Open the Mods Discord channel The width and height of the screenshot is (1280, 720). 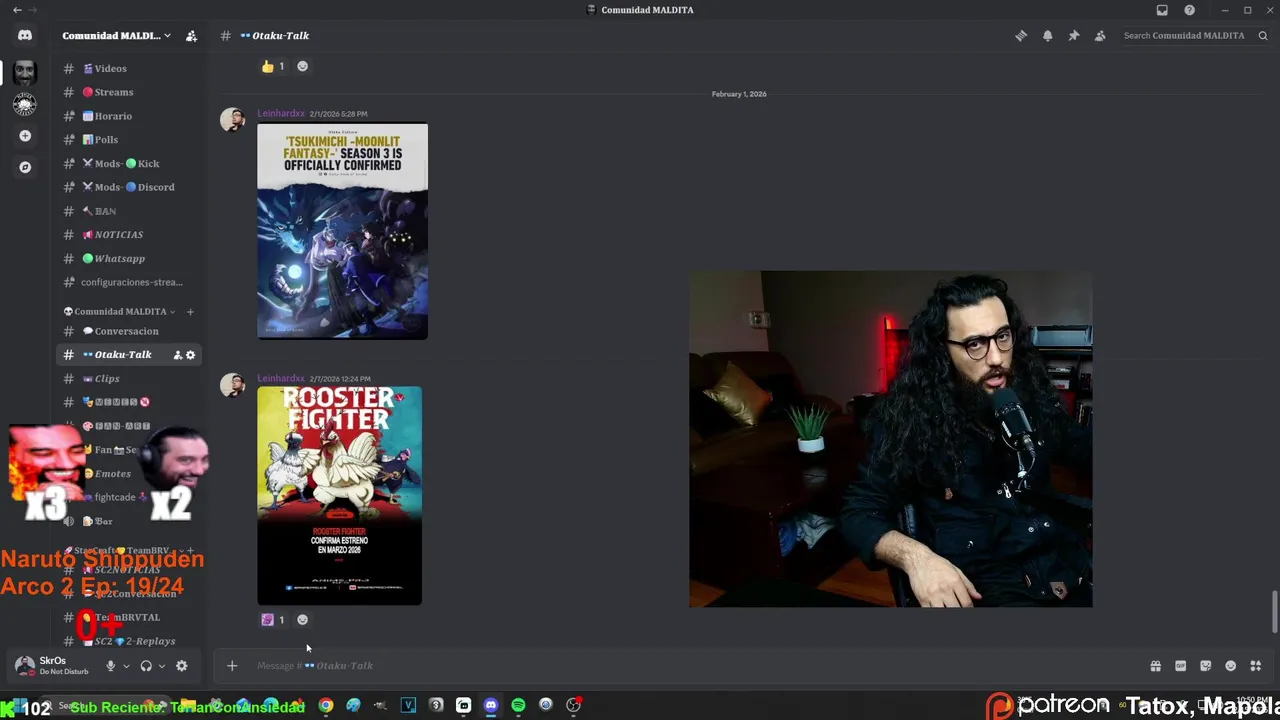[128, 187]
